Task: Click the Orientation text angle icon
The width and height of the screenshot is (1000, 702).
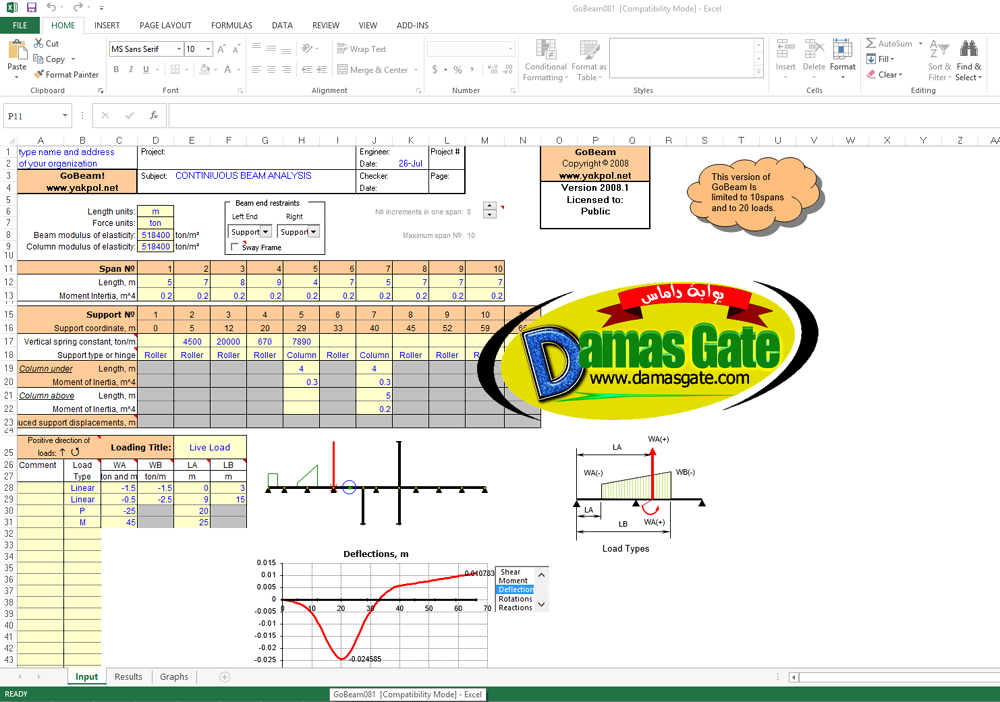Action: pyautogui.click(x=307, y=48)
